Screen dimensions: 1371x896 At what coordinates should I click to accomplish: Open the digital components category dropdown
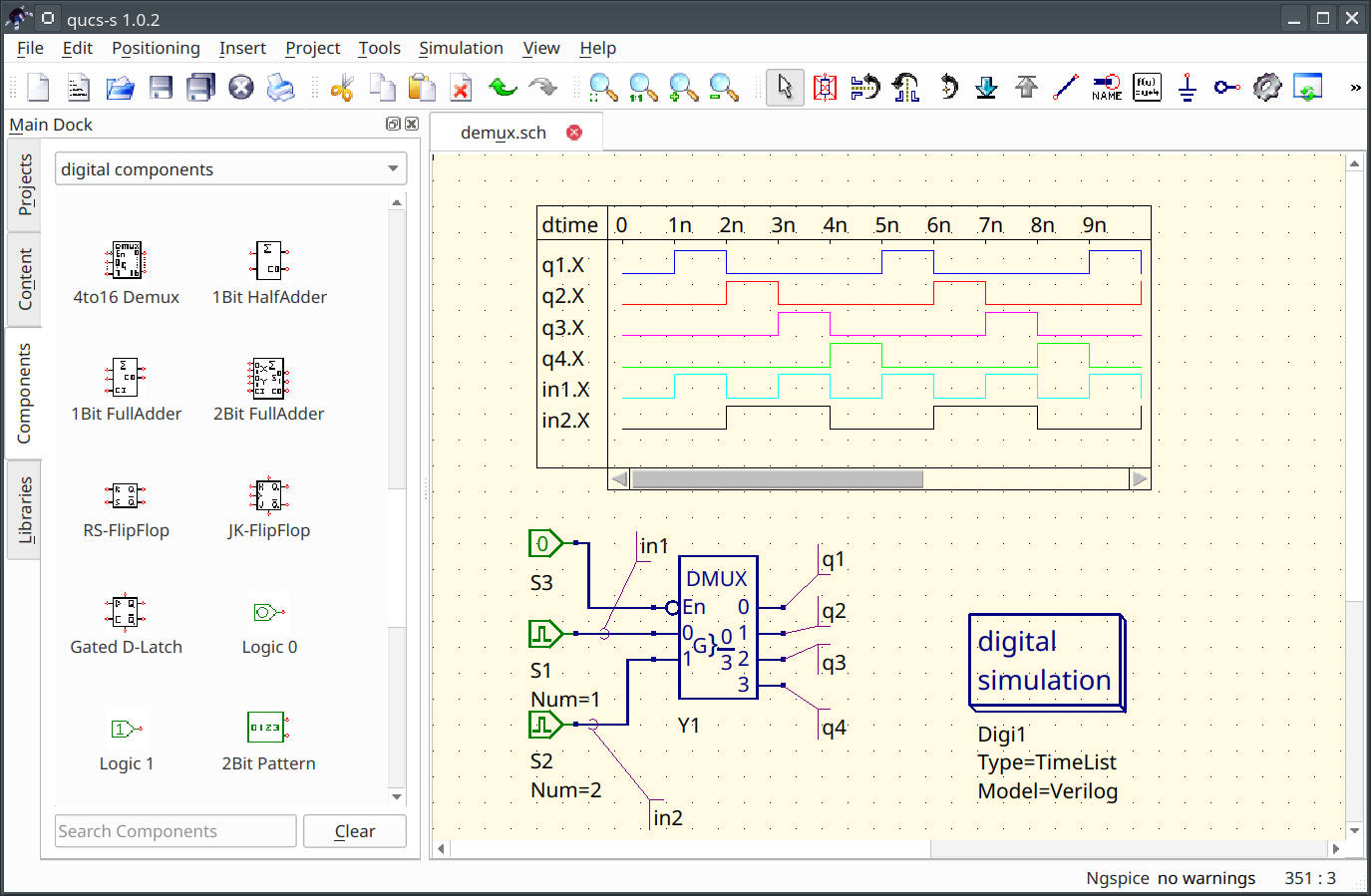point(230,169)
